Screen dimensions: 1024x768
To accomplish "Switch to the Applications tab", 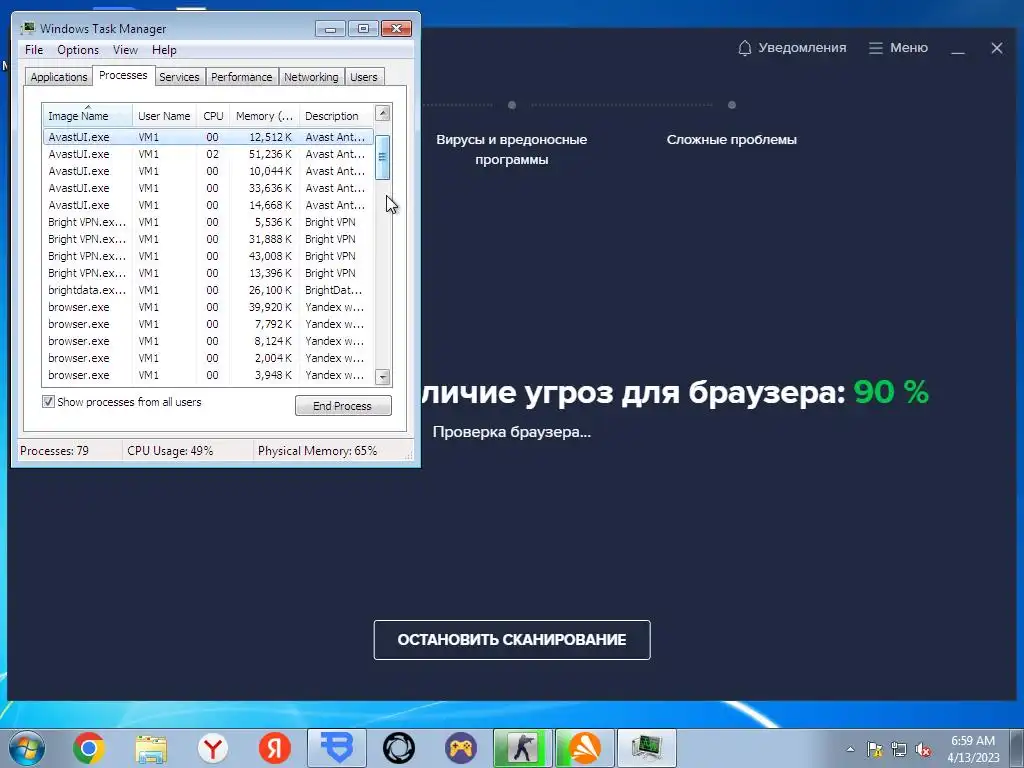I will coord(59,77).
